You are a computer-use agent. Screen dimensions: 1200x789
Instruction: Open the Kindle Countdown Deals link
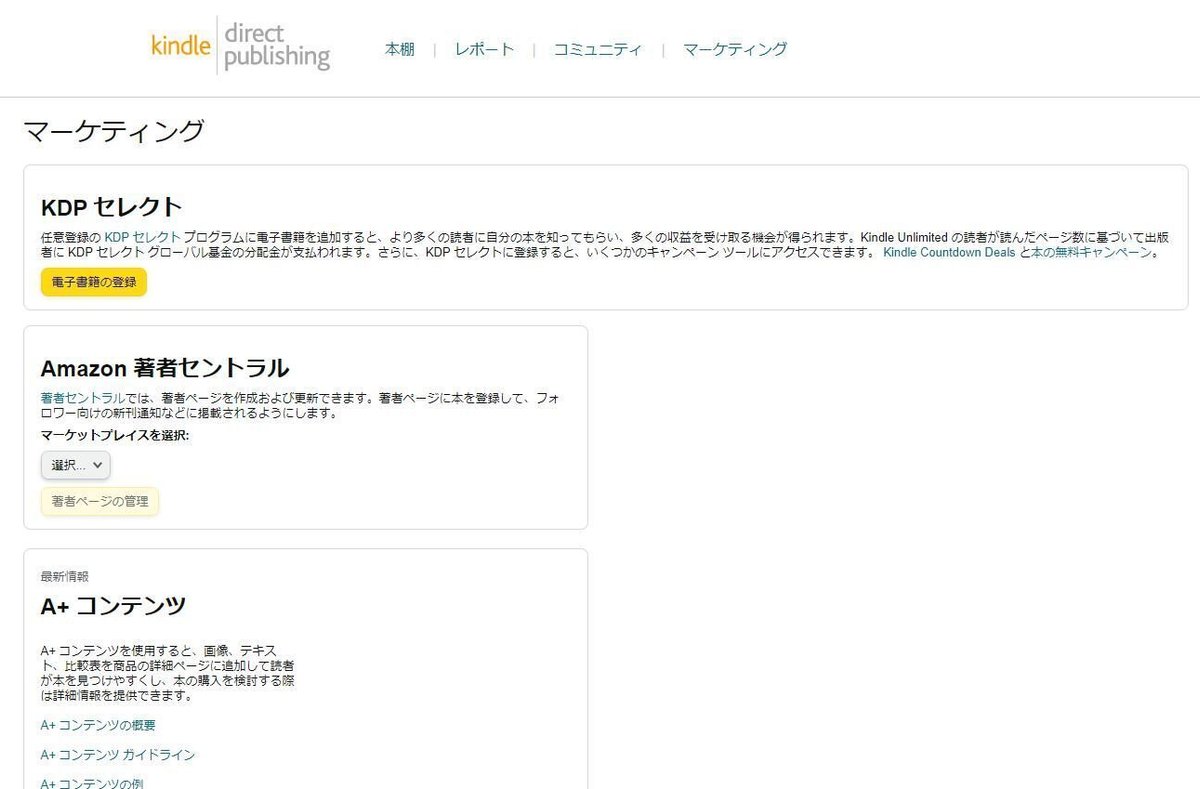(949, 253)
